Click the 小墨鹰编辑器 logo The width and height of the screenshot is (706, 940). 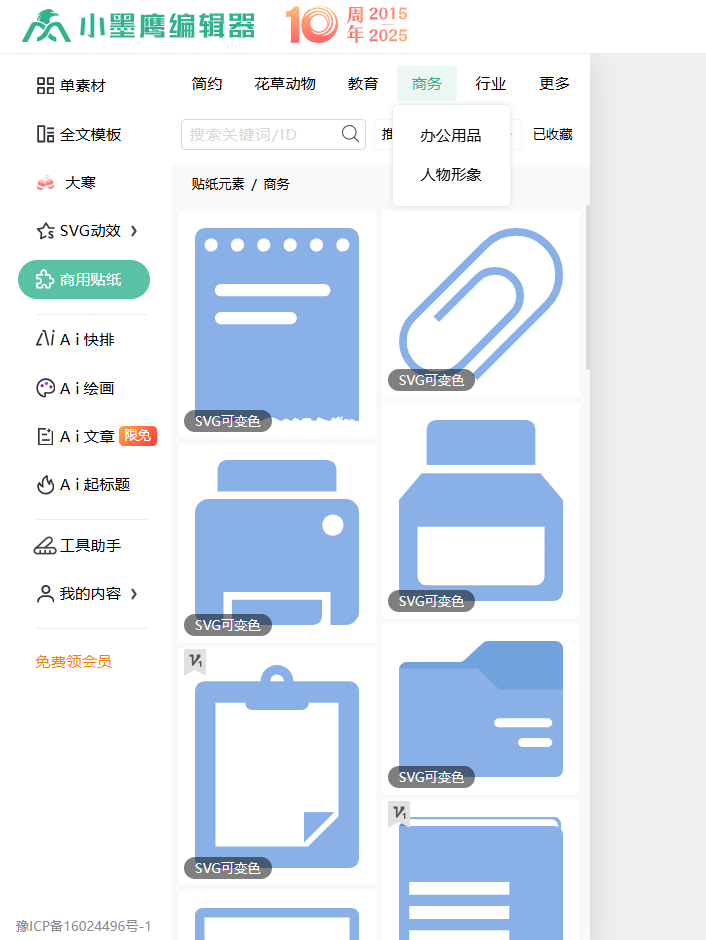point(138,26)
